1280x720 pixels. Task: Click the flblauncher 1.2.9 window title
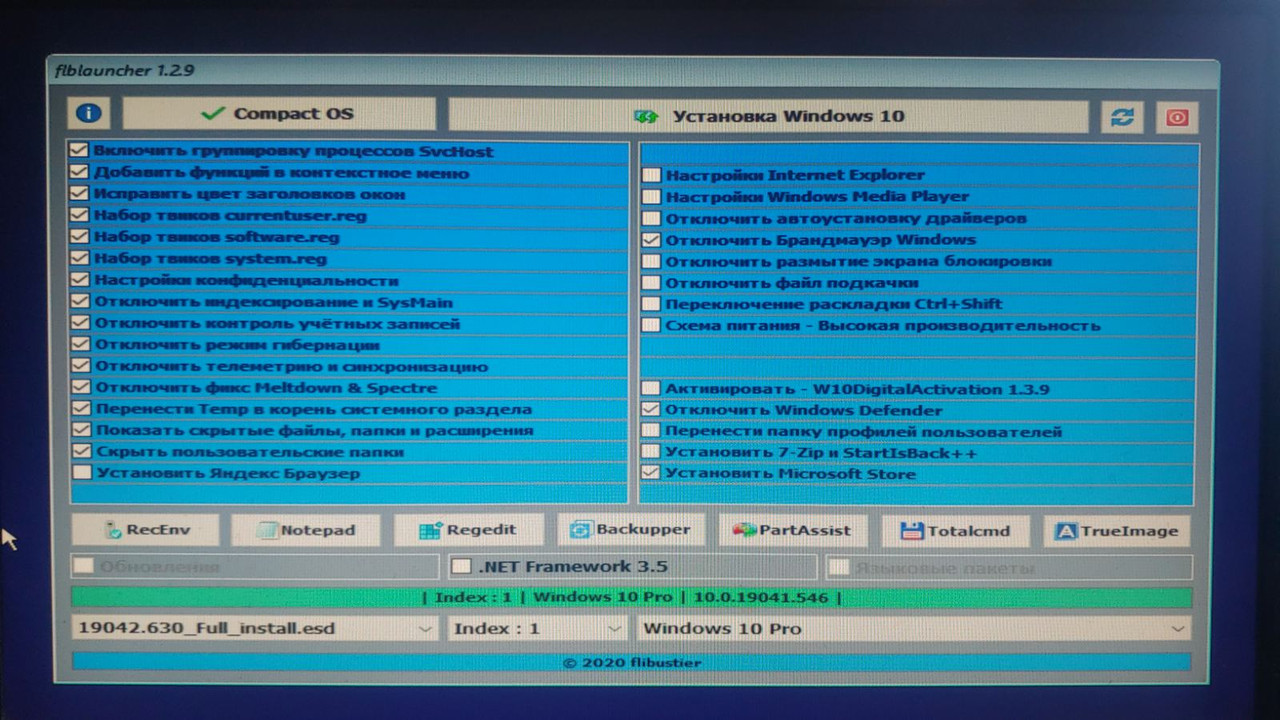coord(126,71)
